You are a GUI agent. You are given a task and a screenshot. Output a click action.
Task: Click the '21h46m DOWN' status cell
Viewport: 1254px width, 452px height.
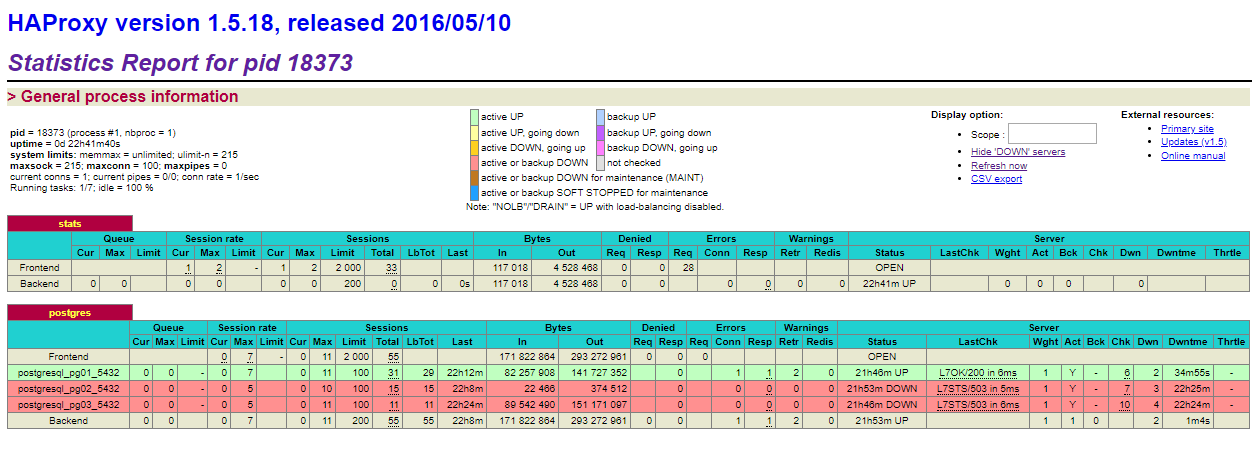point(882,405)
